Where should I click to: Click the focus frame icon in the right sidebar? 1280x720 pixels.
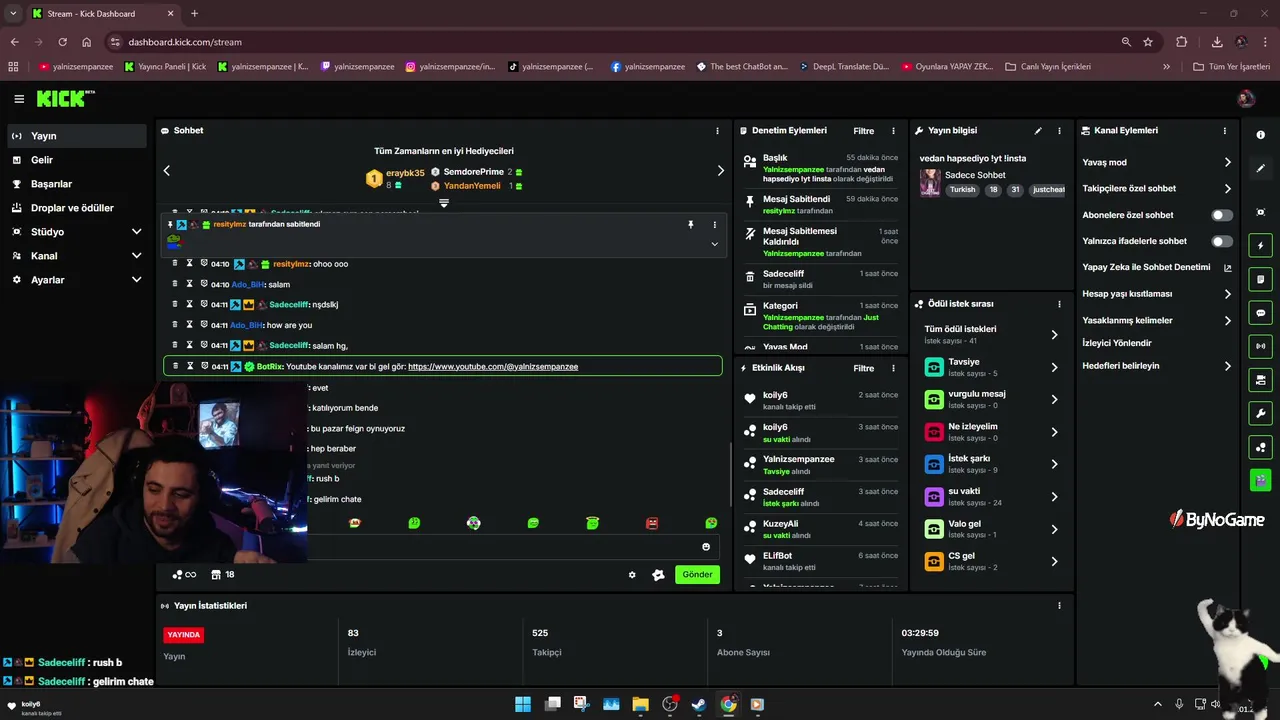pos(1260,212)
